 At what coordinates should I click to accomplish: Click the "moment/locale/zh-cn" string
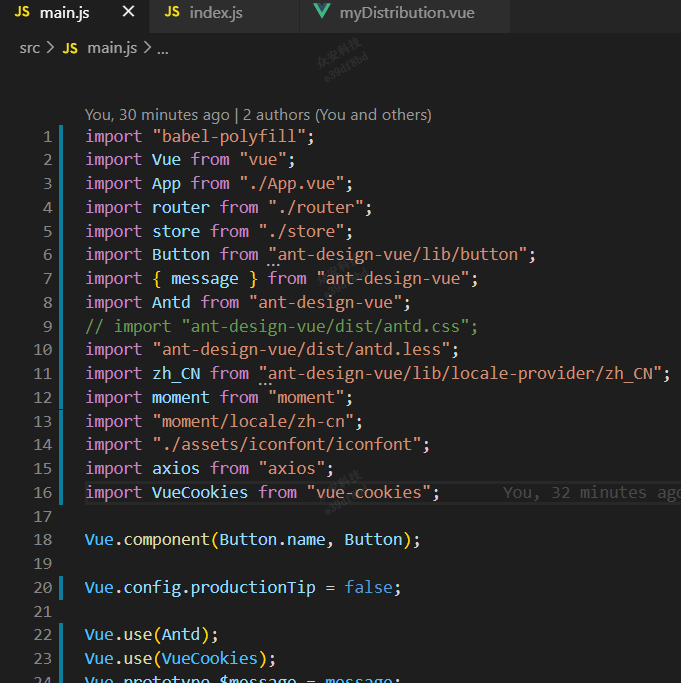click(253, 421)
